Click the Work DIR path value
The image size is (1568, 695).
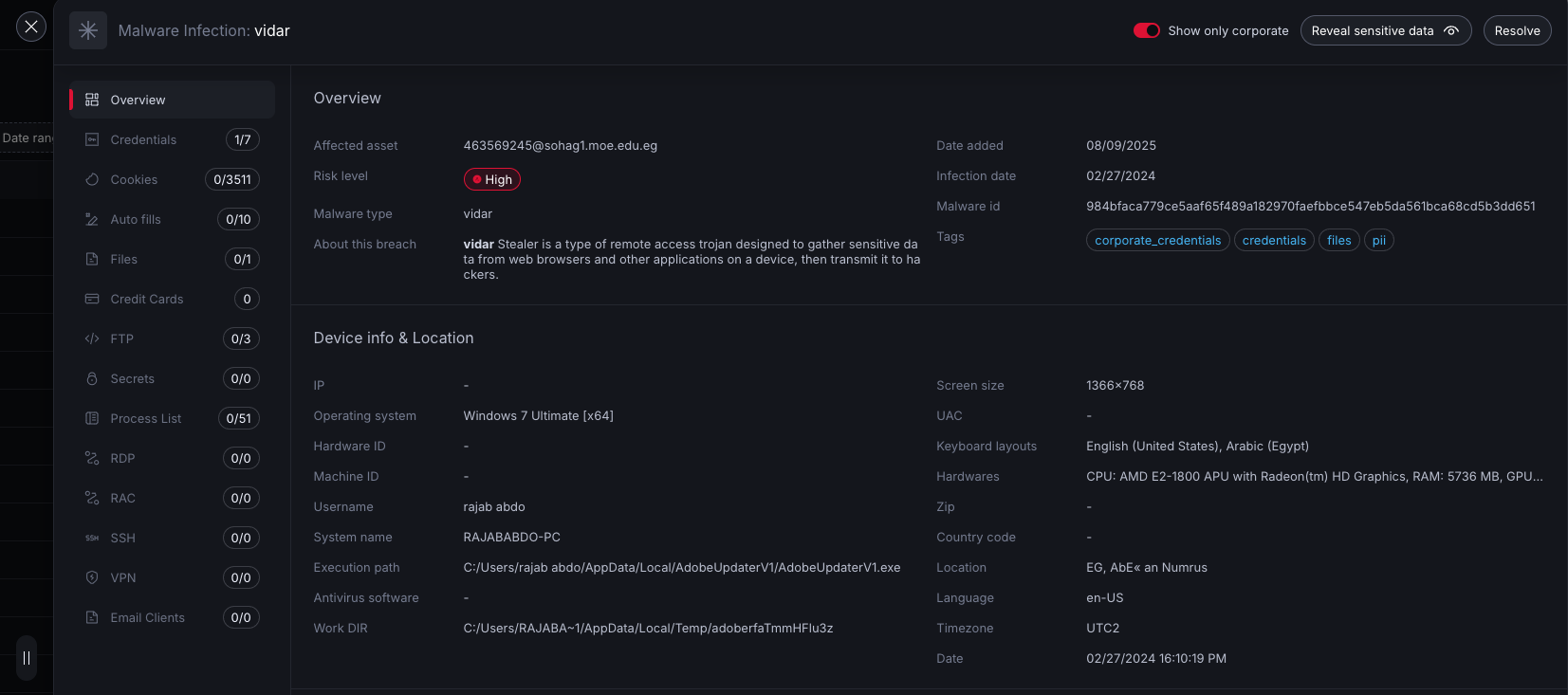pyautogui.click(x=649, y=628)
